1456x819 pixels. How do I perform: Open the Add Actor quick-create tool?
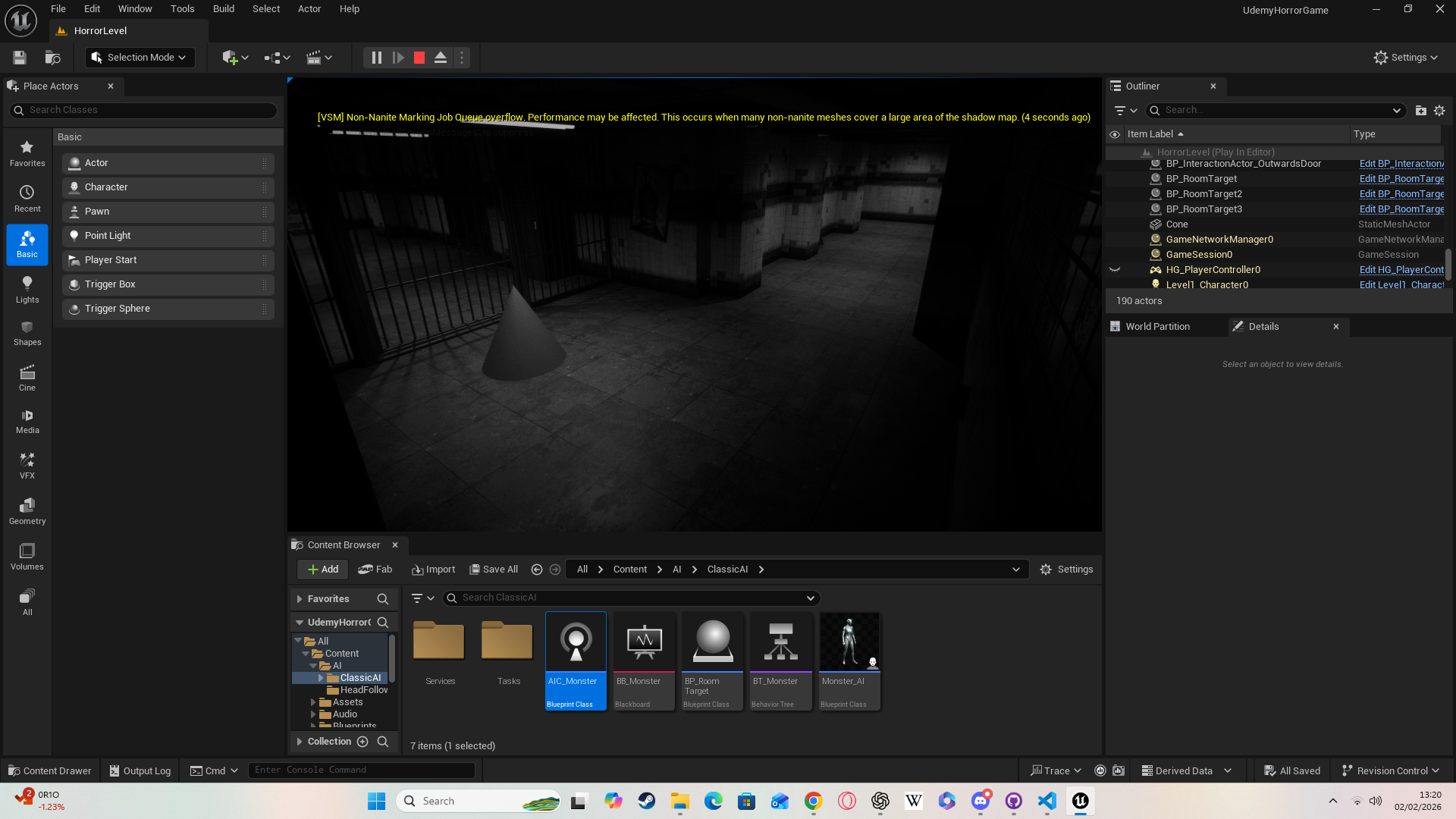(233, 57)
